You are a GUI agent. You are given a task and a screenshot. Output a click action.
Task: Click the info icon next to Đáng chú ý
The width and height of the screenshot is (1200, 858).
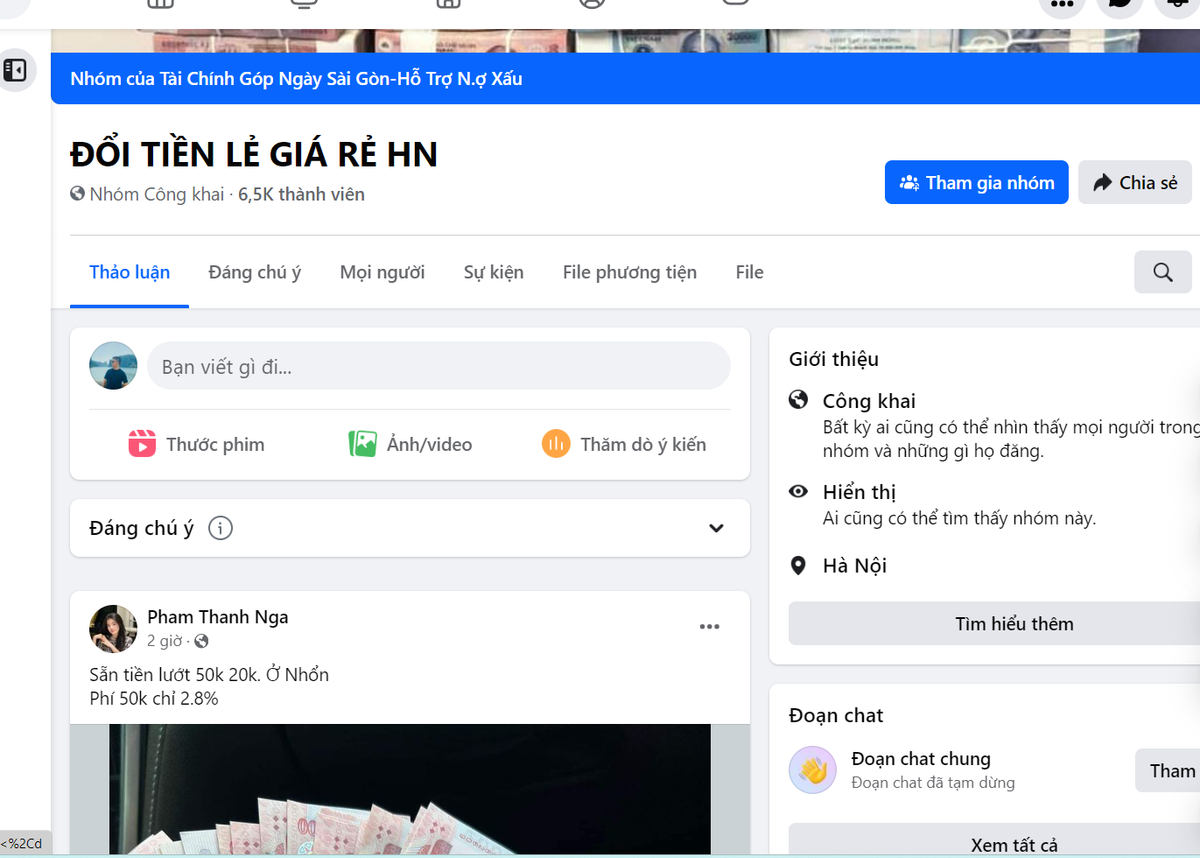tap(220, 528)
